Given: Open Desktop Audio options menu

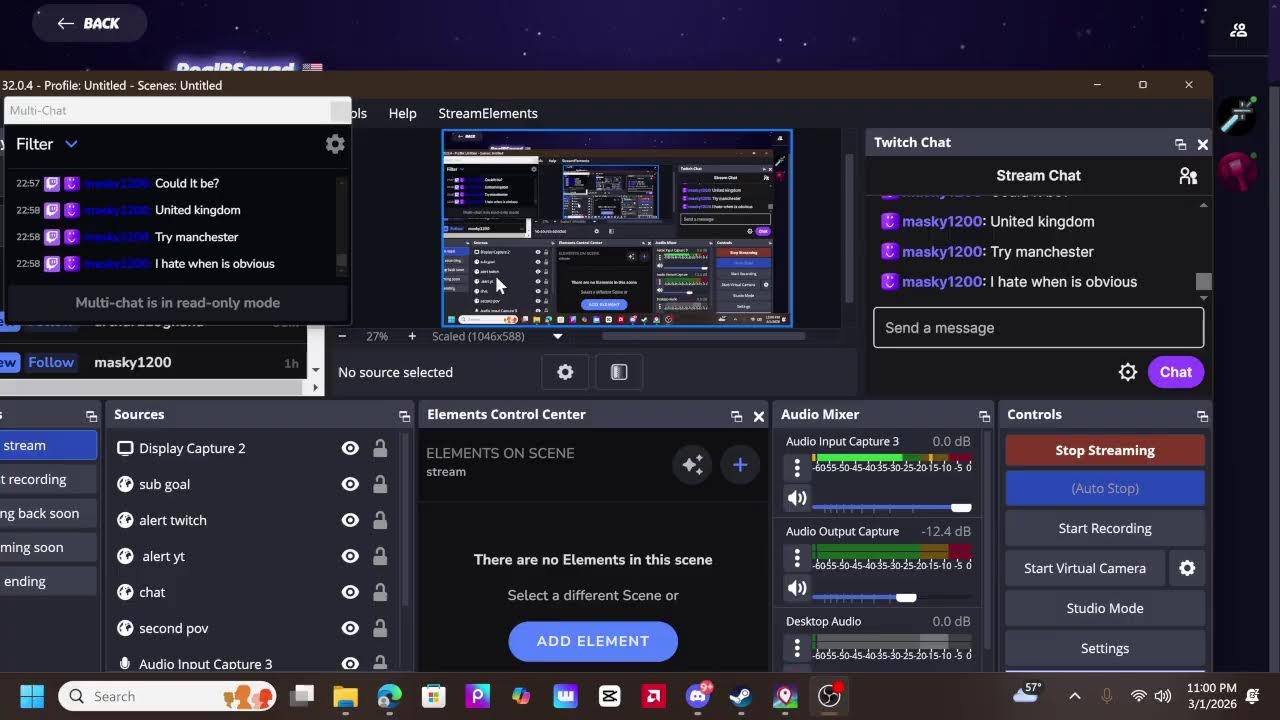Looking at the screenshot, I should point(797,647).
